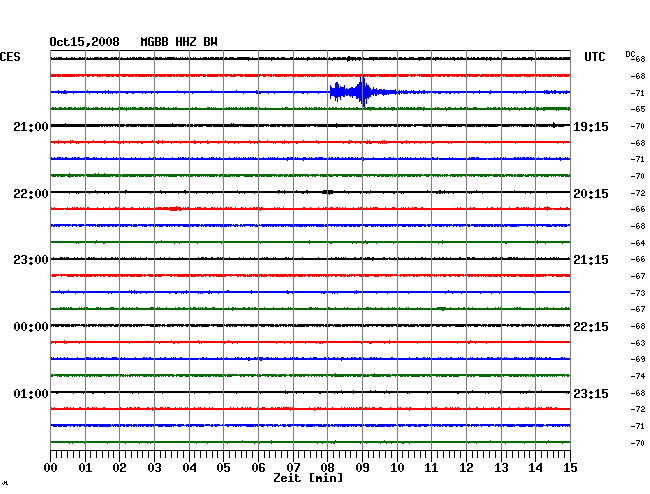Click the 23:15 UTC time label
This screenshot has height=494, width=650.
[x=591, y=393]
